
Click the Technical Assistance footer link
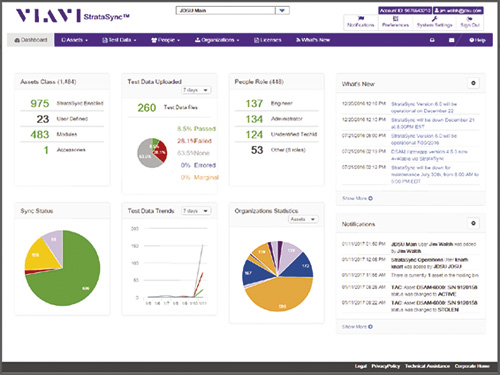427,366
